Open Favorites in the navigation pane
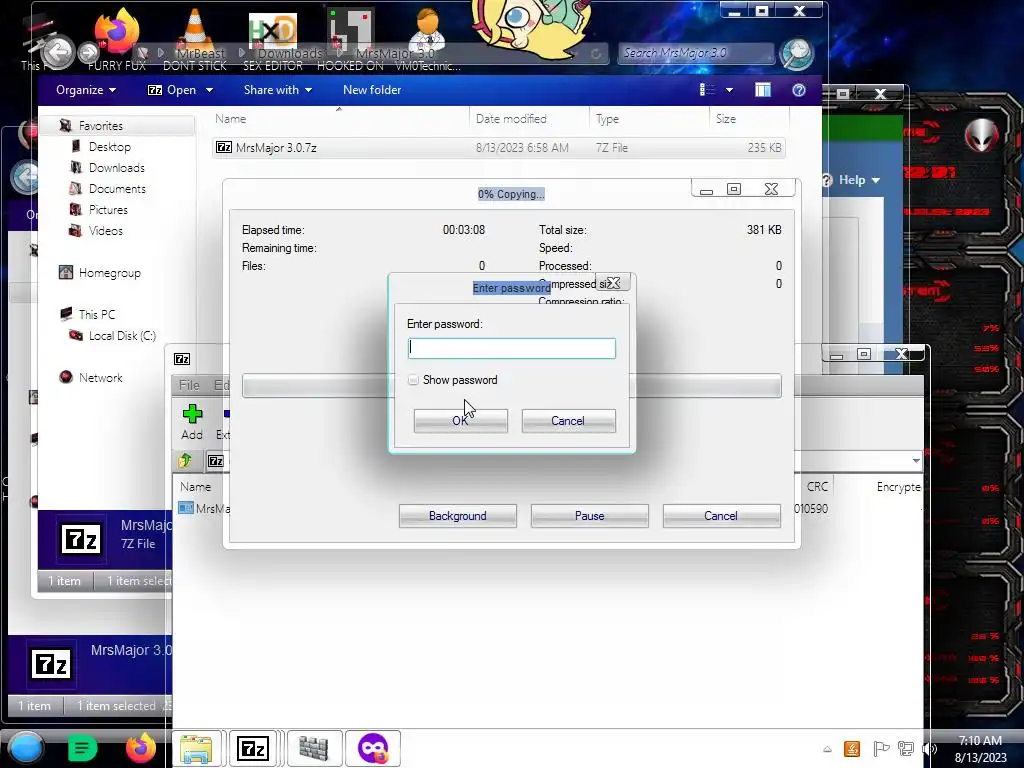Viewport: 1024px width, 768px height. (x=100, y=125)
